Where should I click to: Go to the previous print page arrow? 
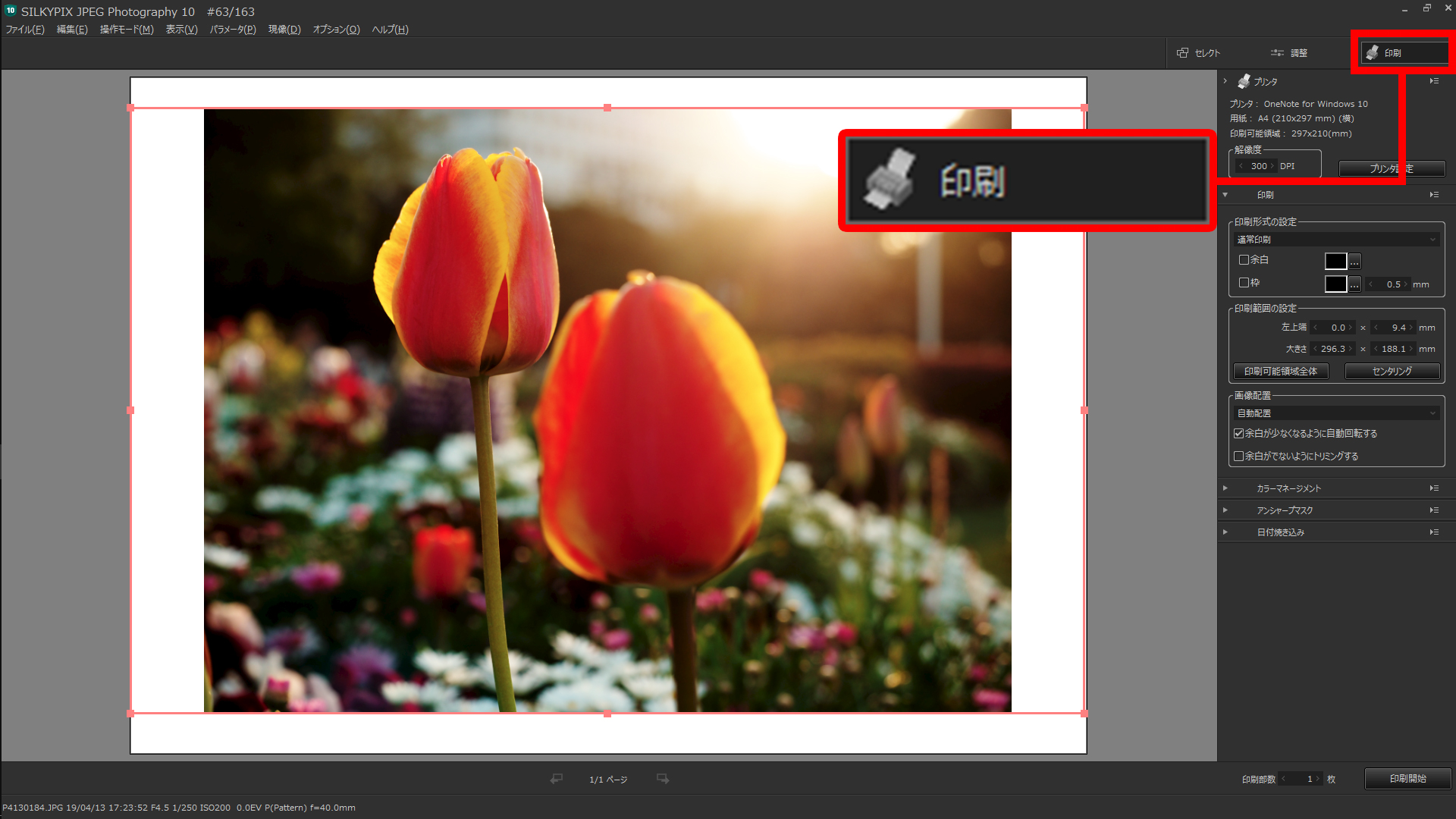[x=557, y=779]
